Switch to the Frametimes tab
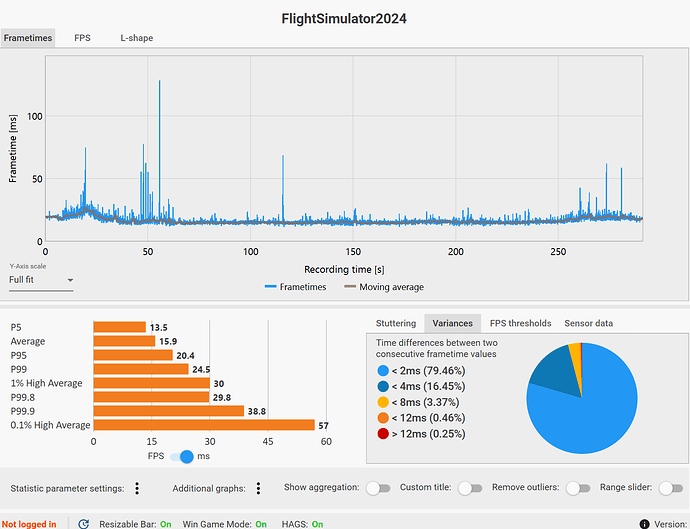 [x=28, y=38]
